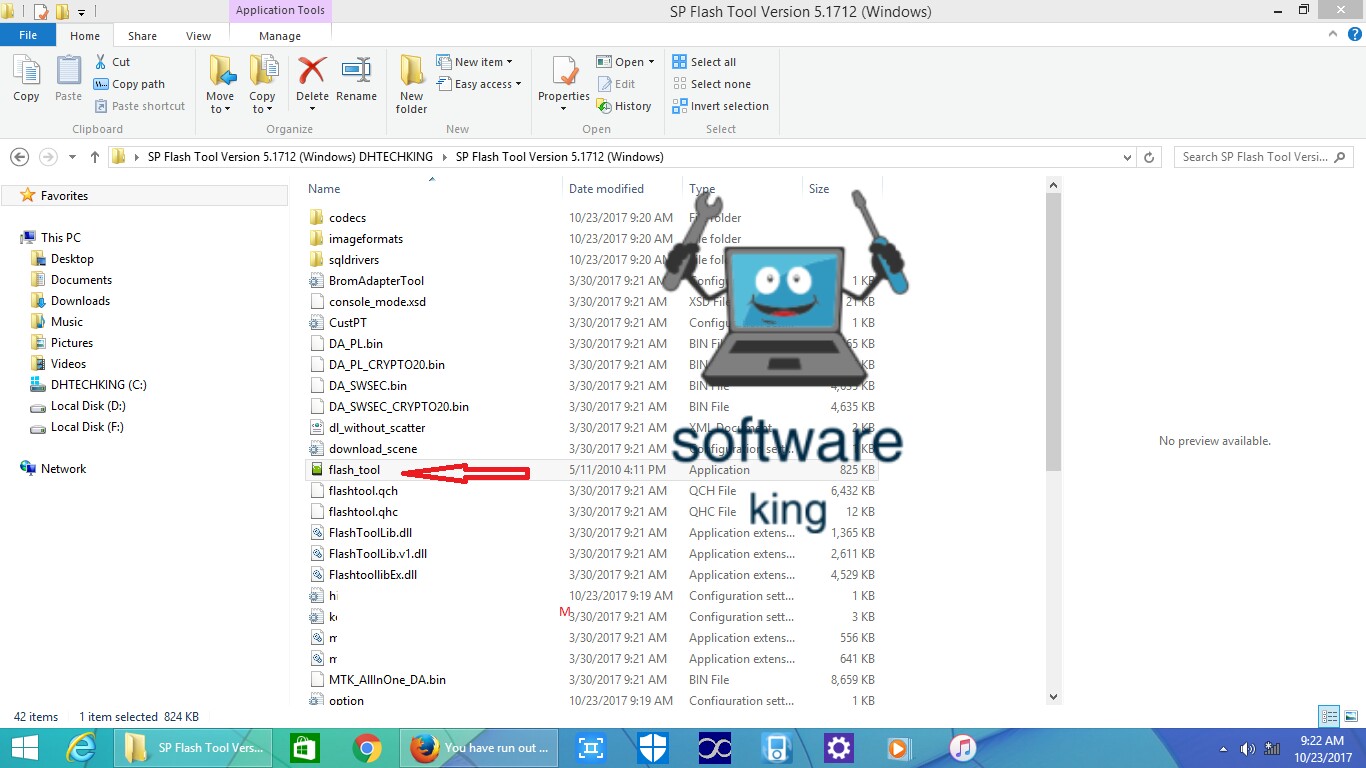
Task: Switch to large thumbnails view button
Action: [x=1349, y=716]
